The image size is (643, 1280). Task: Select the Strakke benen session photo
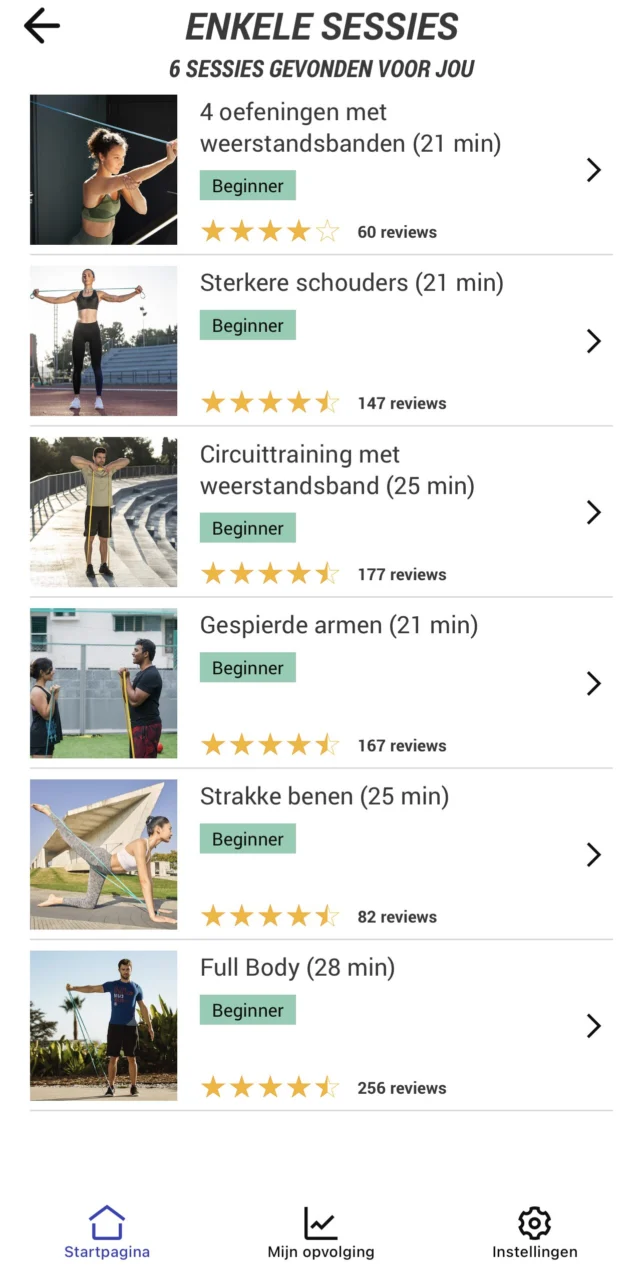(x=103, y=854)
